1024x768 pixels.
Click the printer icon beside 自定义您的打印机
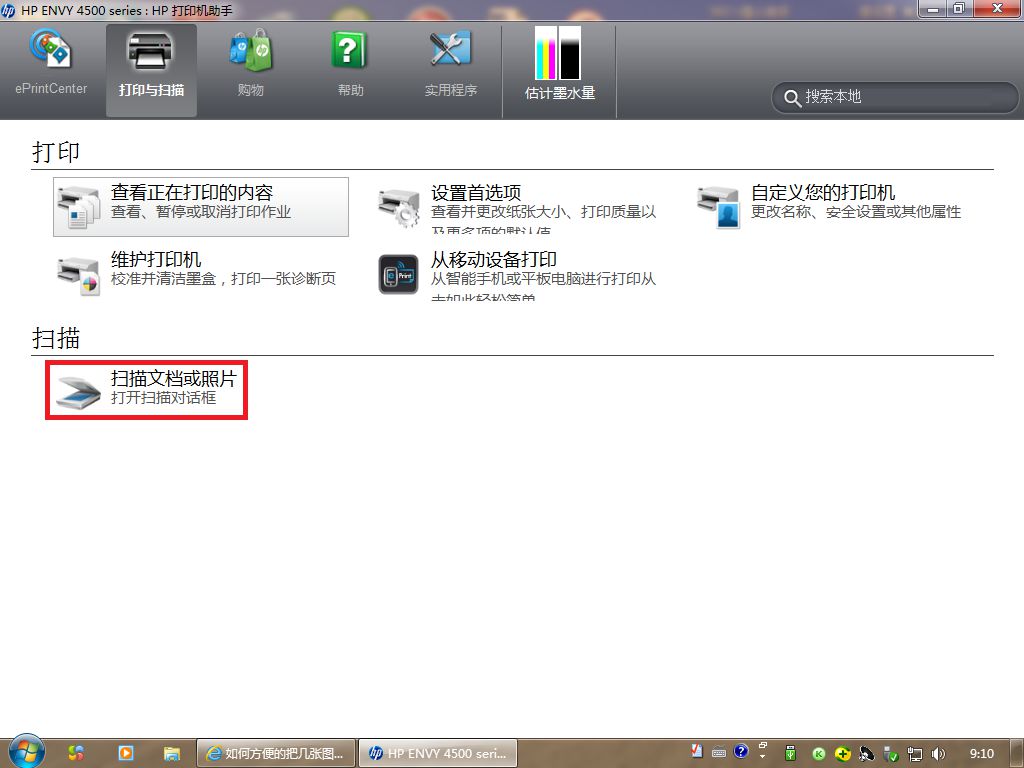point(718,207)
